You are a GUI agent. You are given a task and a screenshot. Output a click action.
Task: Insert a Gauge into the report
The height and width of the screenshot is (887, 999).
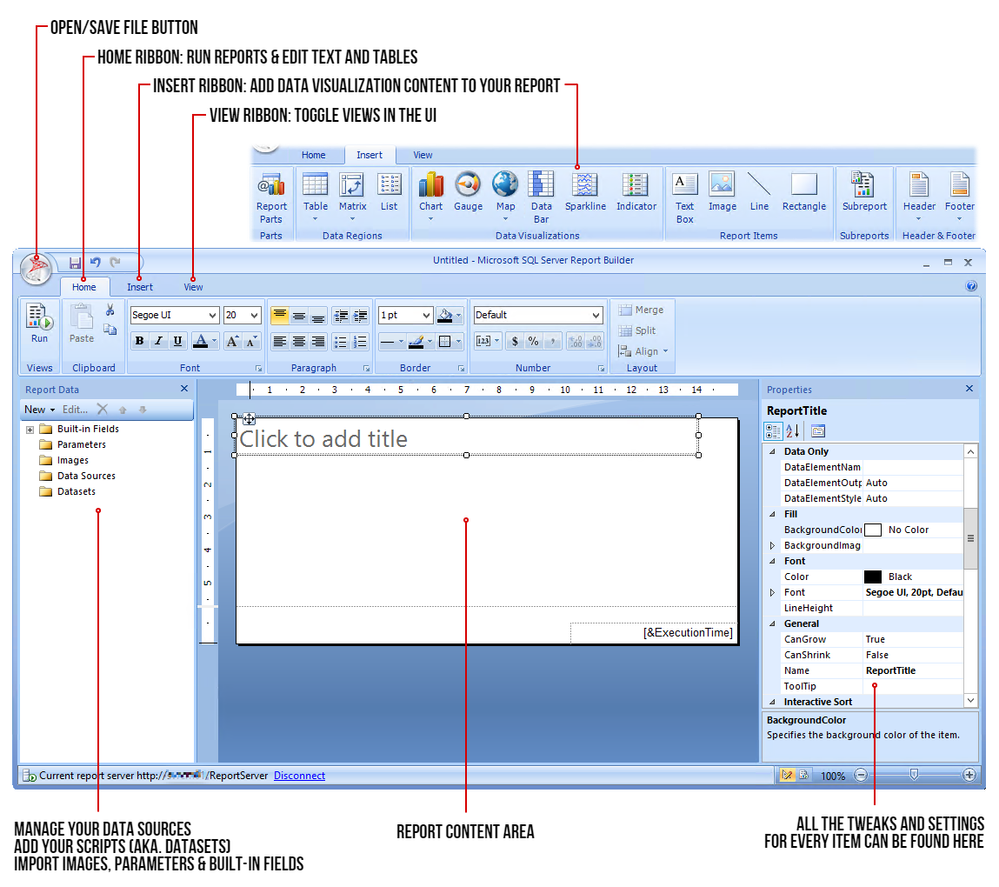tap(468, 192)
